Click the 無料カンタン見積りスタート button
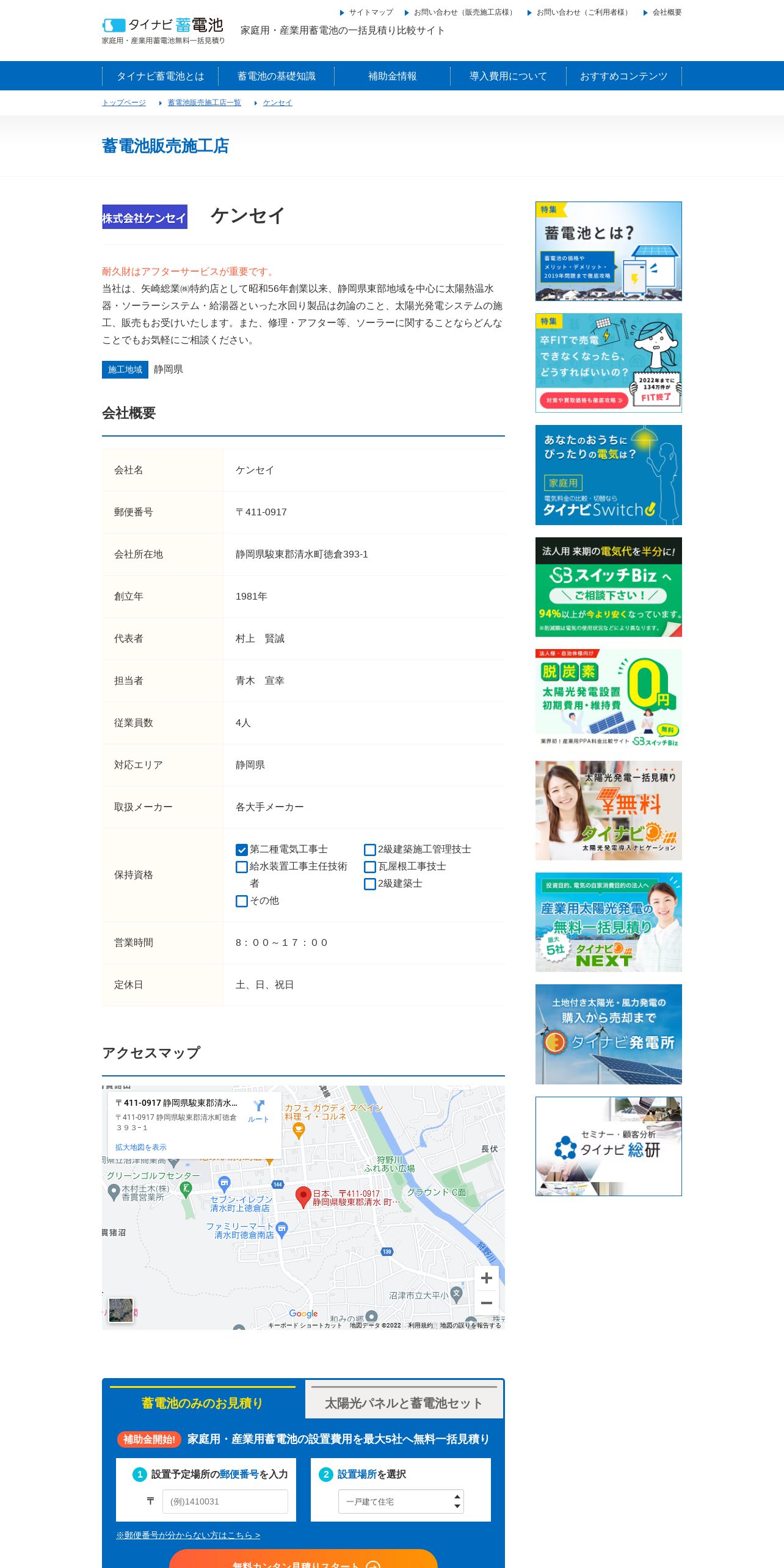784x1568 pixels. point(303,1559)
